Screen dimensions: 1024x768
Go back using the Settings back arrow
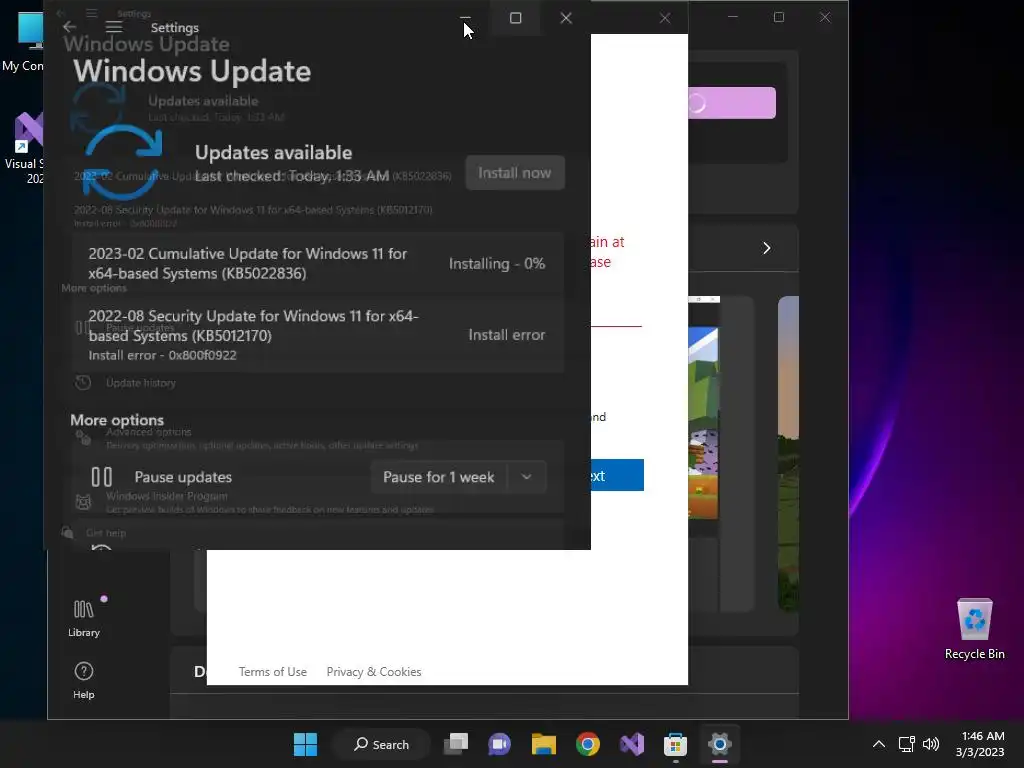point(69,27)
